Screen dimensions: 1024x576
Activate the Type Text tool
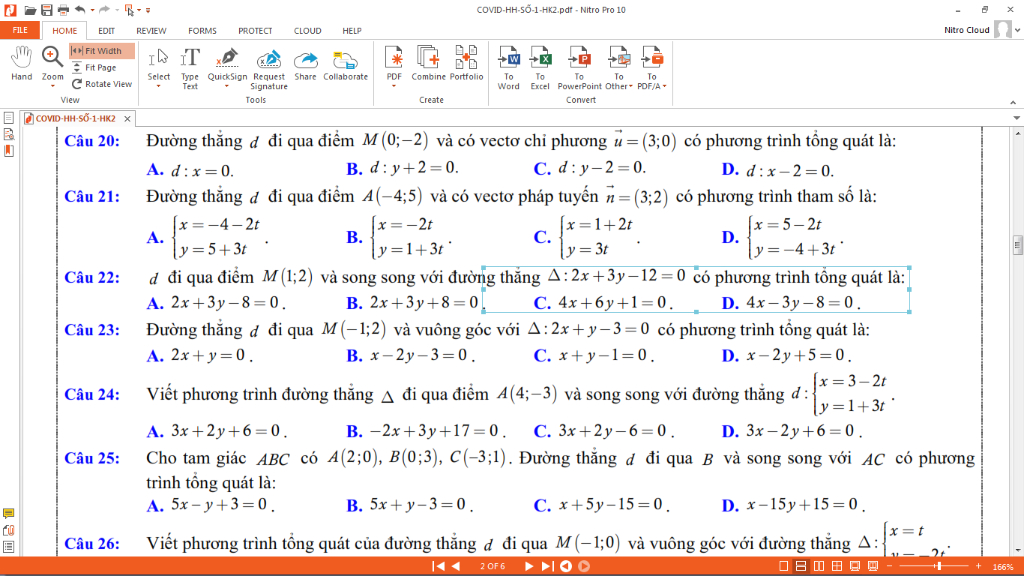(x=190, y=68)
